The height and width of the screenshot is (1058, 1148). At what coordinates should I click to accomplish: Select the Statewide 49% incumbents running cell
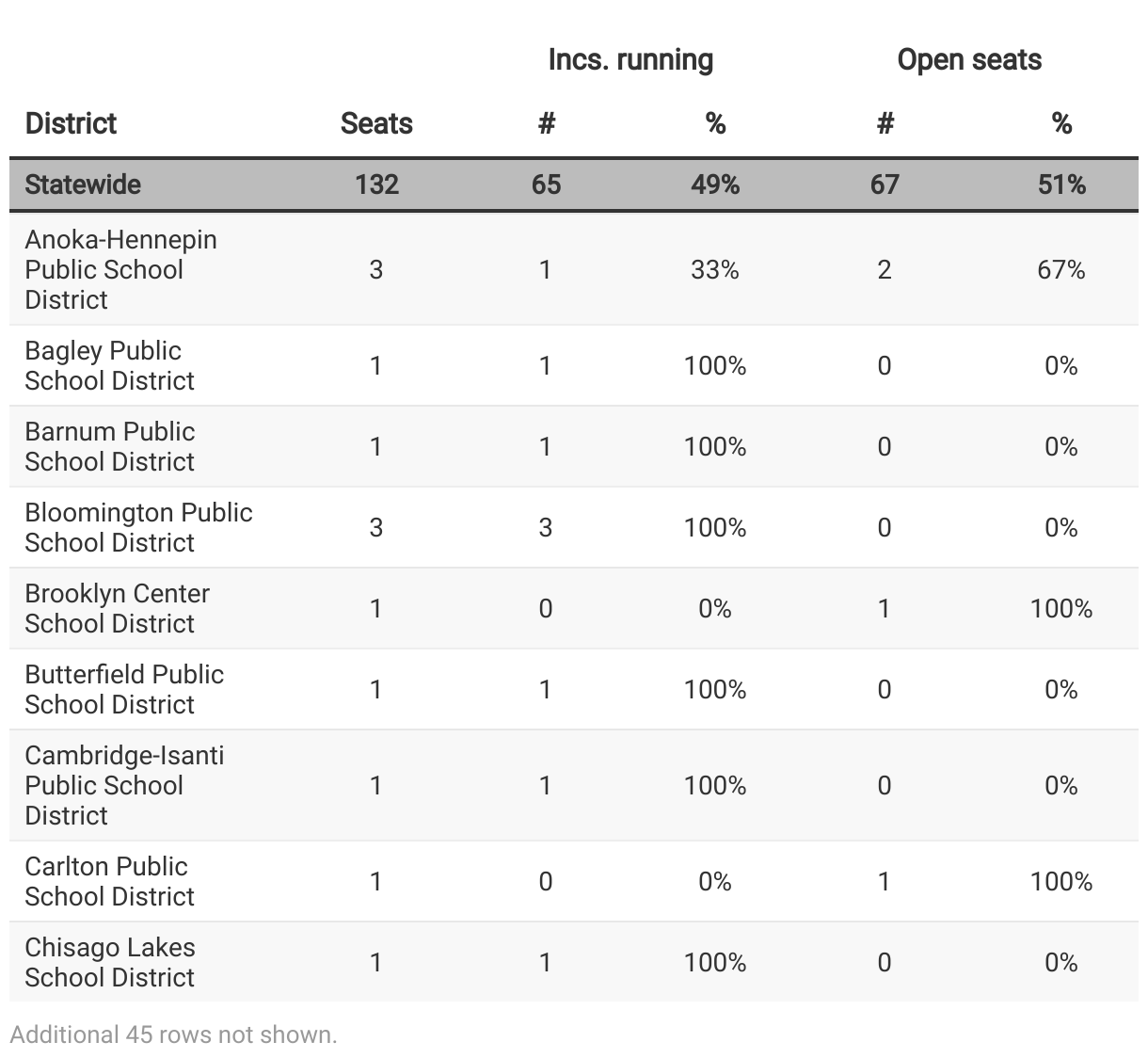(715, 184)
